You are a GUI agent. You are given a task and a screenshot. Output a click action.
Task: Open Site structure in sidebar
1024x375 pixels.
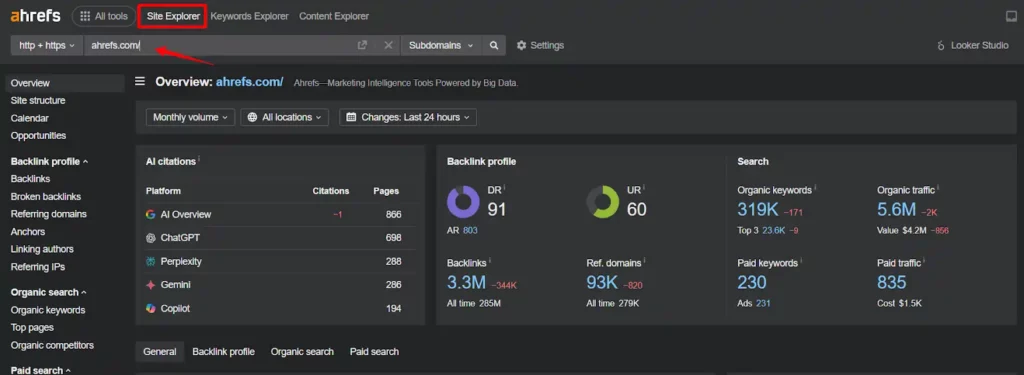tap(38, 101)
